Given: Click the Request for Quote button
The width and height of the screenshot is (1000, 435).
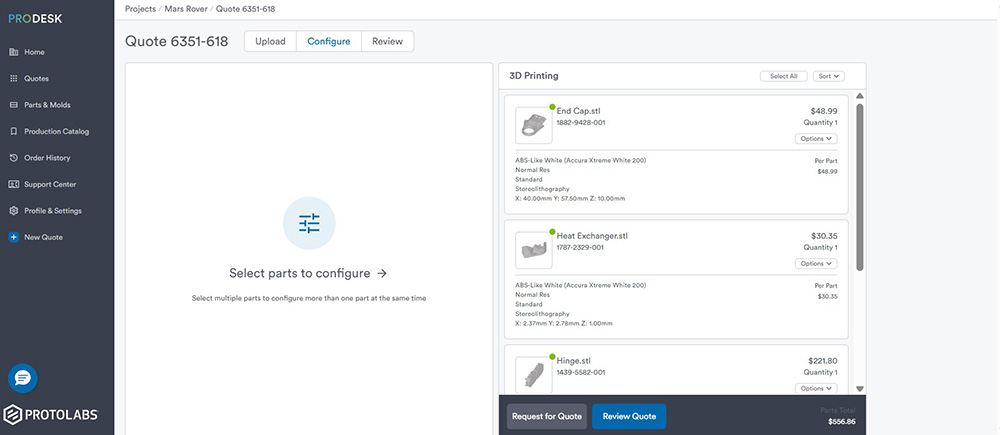Looking at the screenshot, I should pos(546,417).
